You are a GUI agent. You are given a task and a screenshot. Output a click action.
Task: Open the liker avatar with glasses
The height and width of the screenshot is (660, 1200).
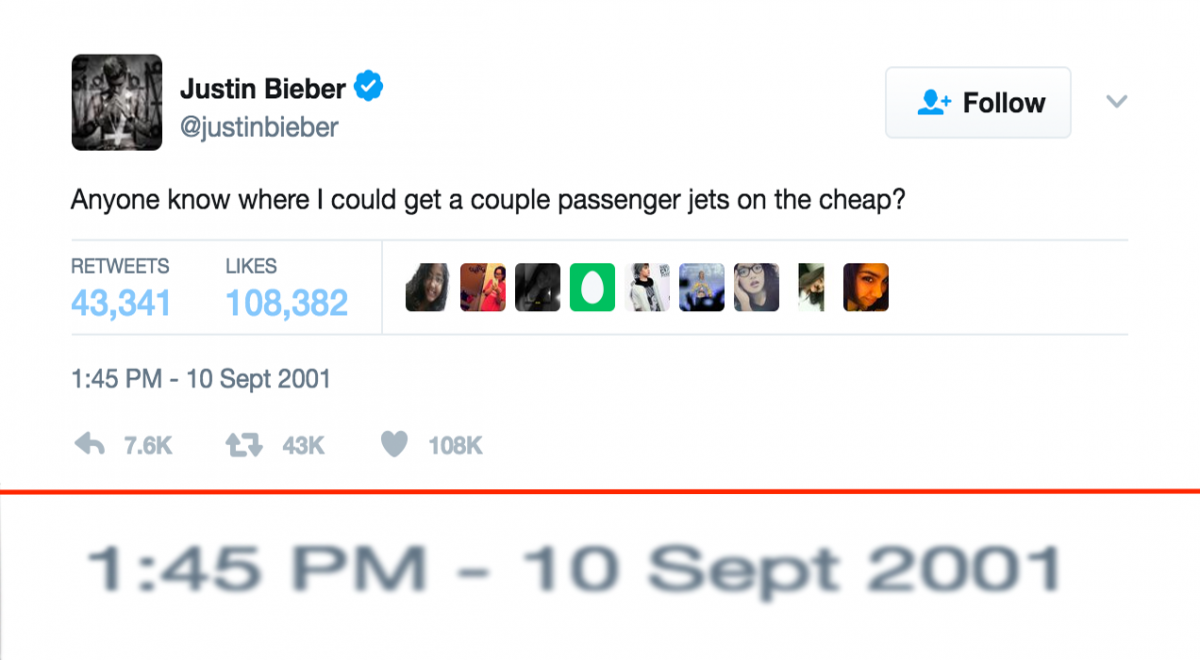click(x=756, y=287)
